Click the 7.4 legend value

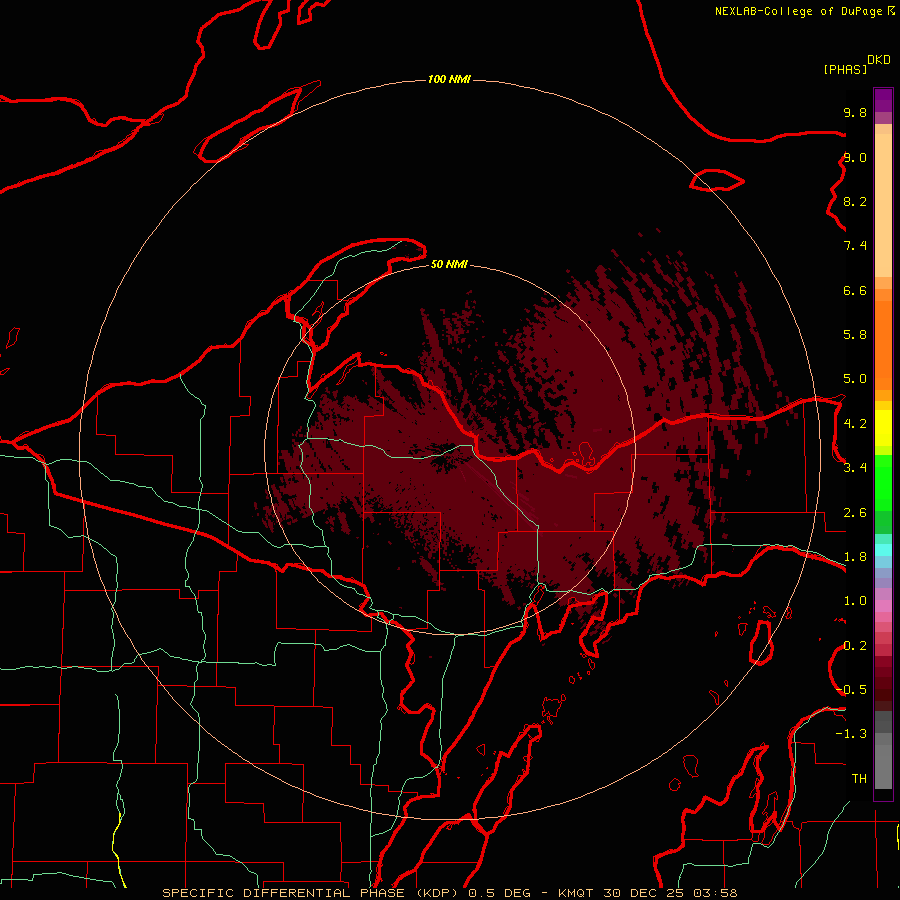855,246
